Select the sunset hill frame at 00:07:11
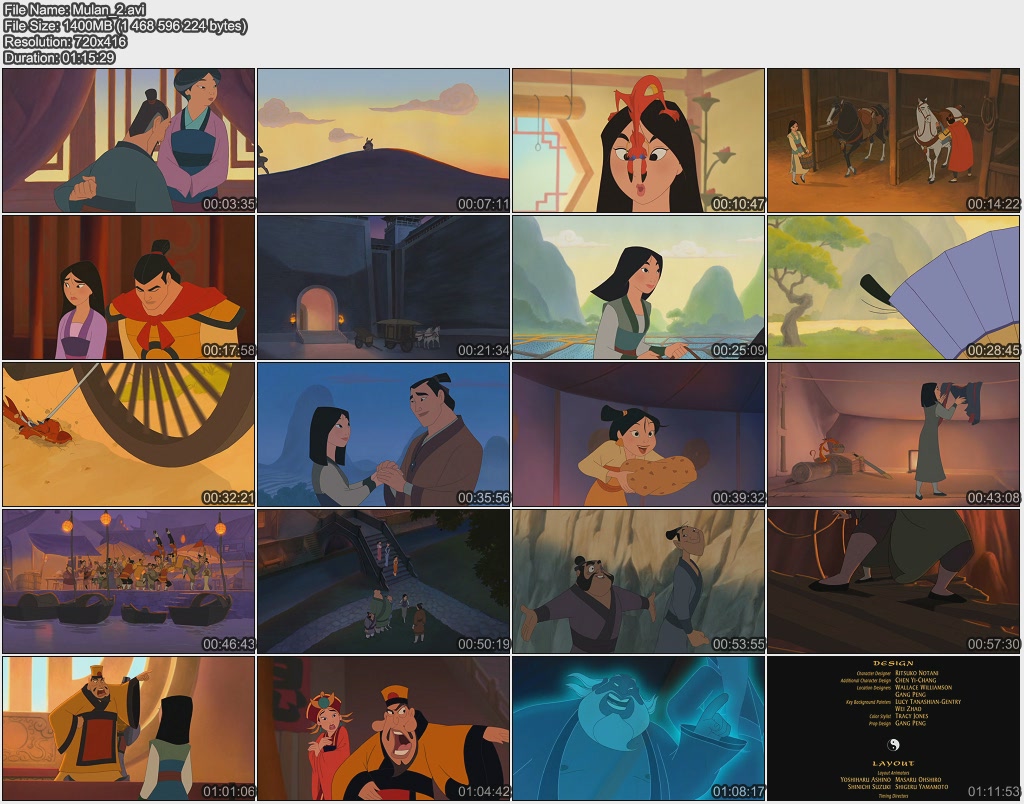 coord(384,140)
